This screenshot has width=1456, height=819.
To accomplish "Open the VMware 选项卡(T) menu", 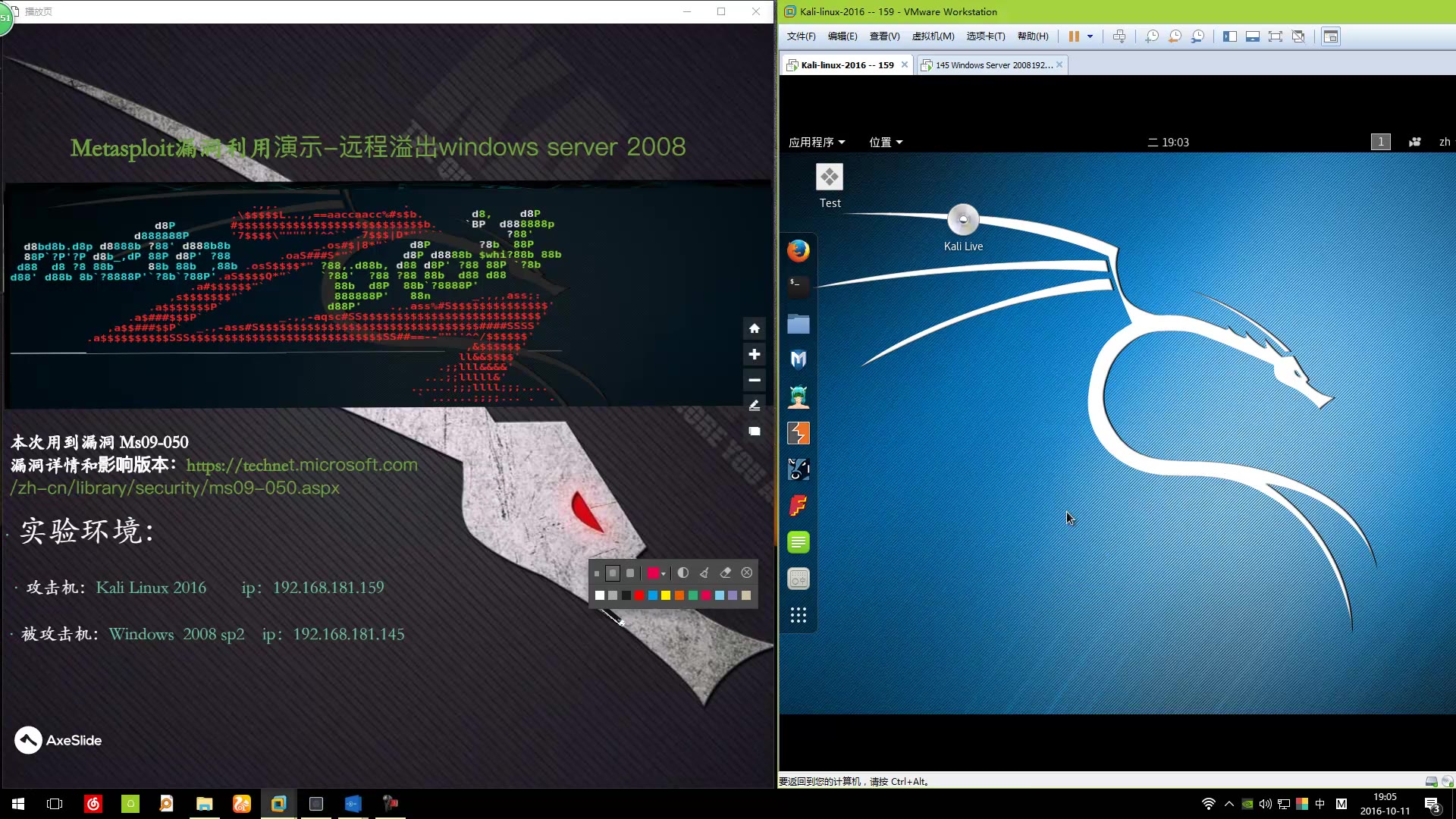I will 985,36.
